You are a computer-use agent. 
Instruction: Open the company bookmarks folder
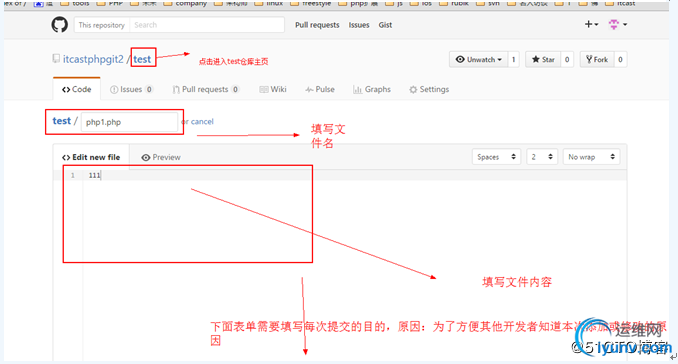[185, 3]
